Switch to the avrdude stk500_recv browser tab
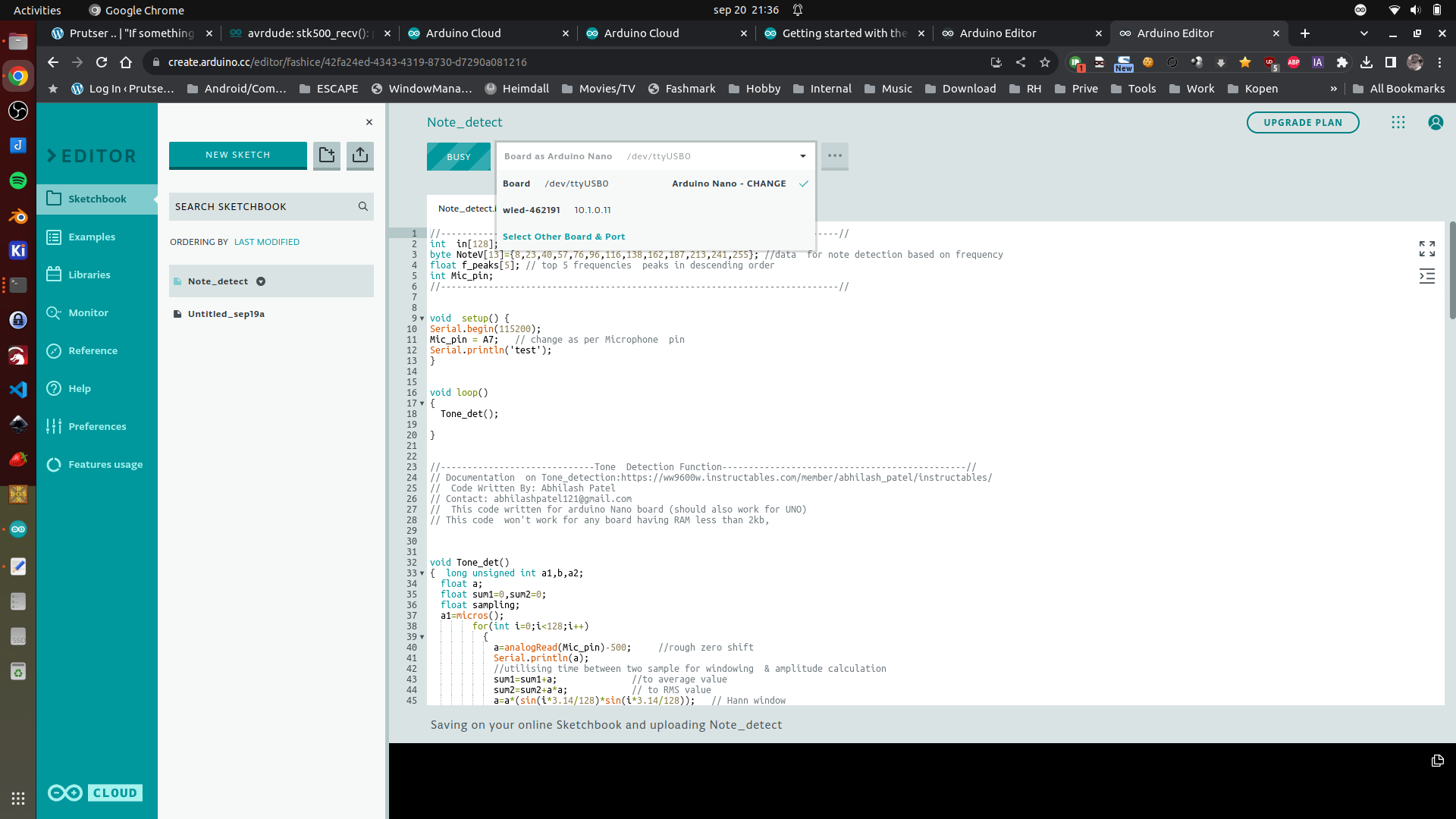 (x=309, y=33)
